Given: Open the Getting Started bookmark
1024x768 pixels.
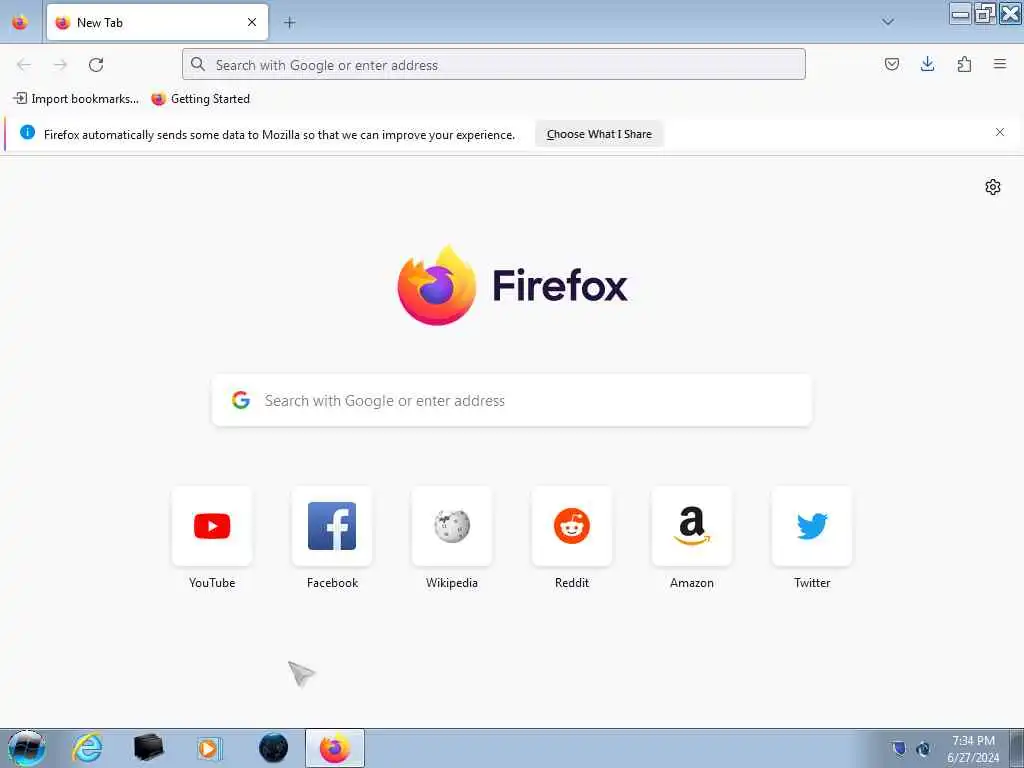Looking at the screenshot, I should pos(200,99).
